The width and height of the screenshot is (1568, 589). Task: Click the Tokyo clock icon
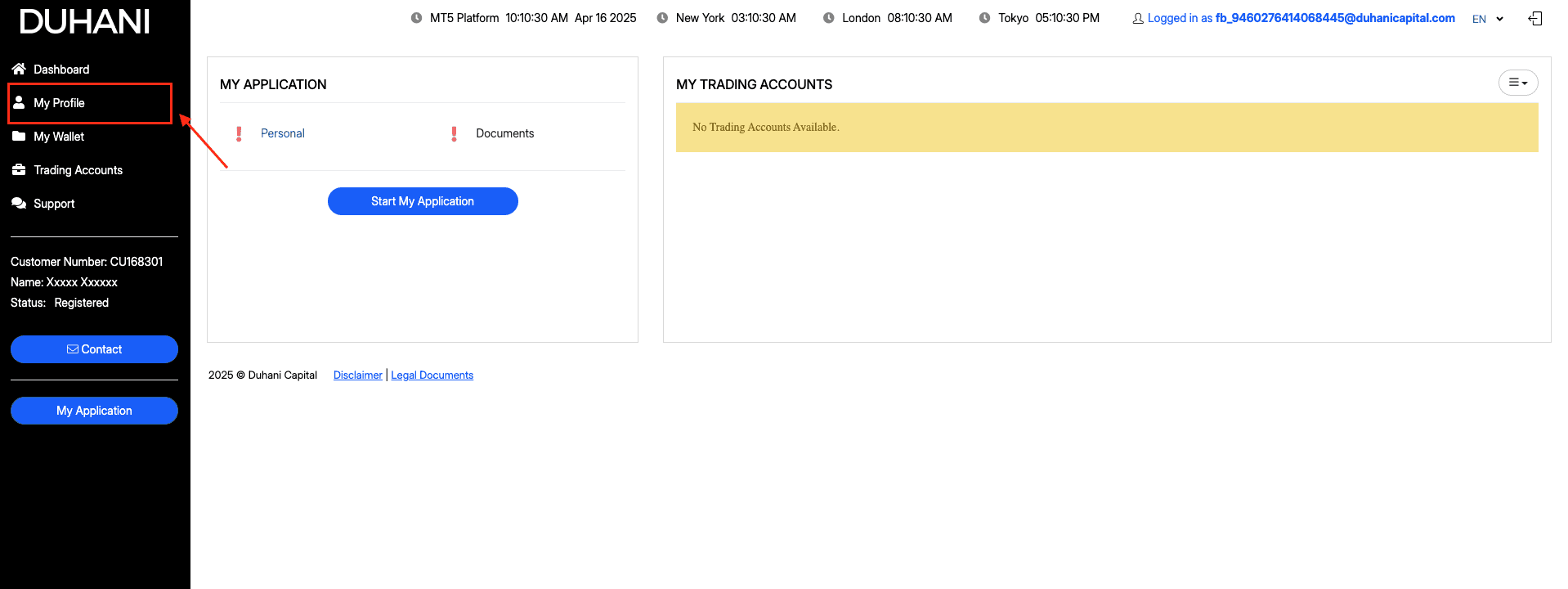click(x=984, y=18)
